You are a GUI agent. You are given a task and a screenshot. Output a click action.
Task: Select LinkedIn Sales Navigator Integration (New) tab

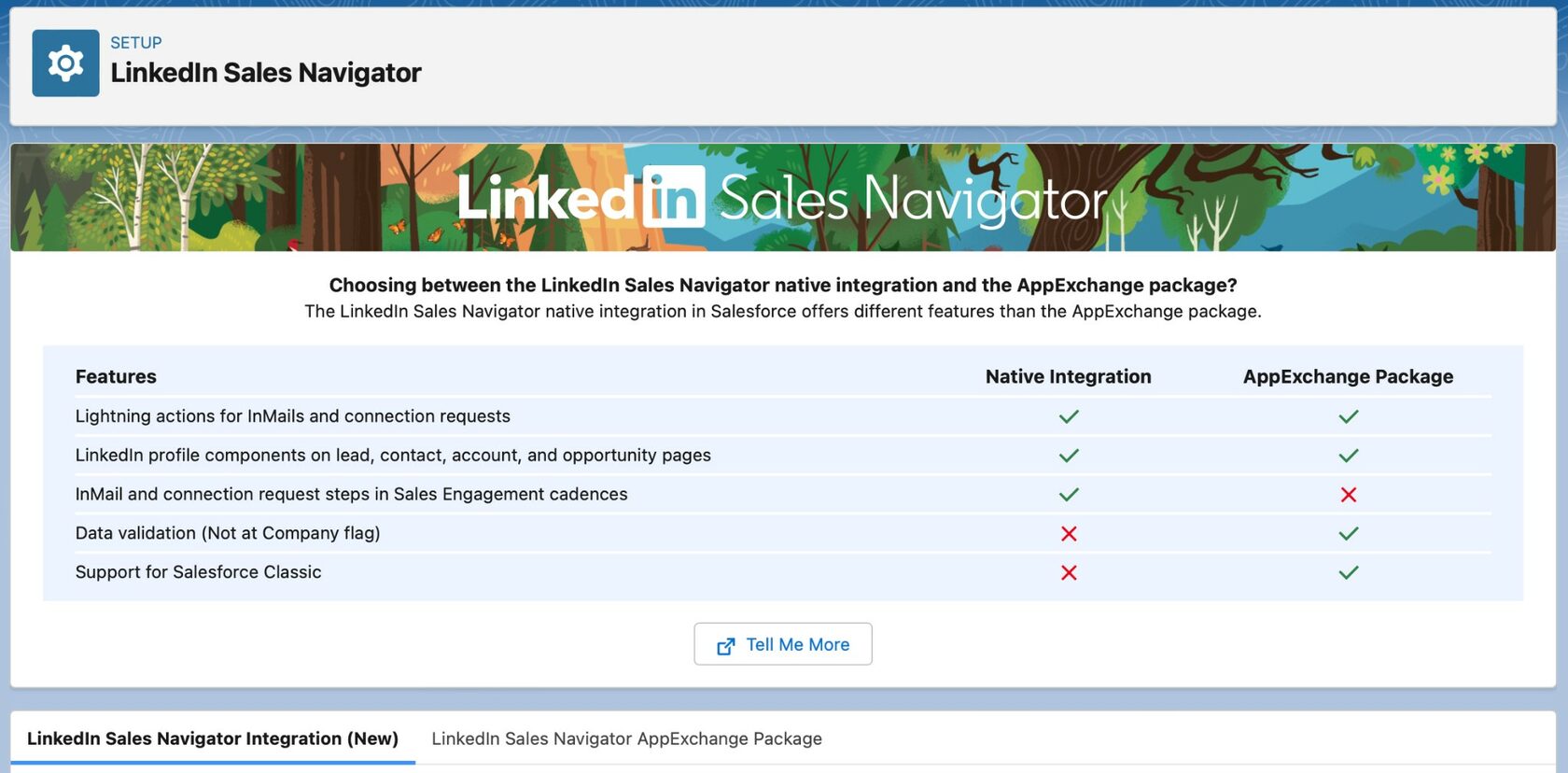point(213,738)
